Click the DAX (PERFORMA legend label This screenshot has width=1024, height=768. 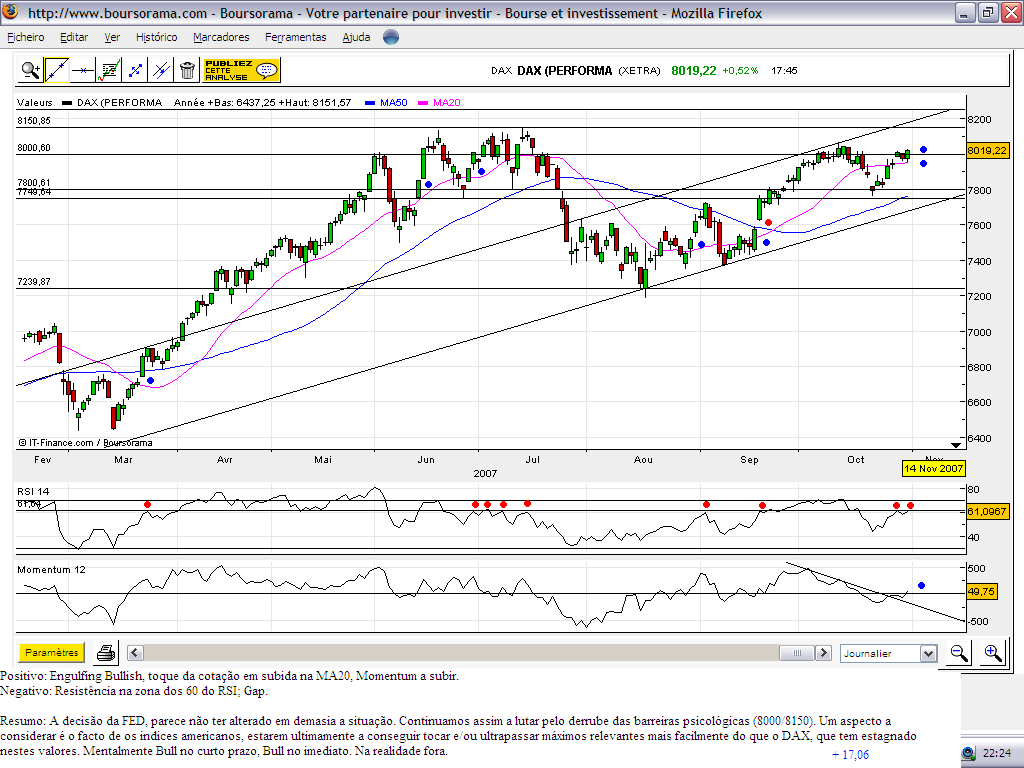coord(120,103)
